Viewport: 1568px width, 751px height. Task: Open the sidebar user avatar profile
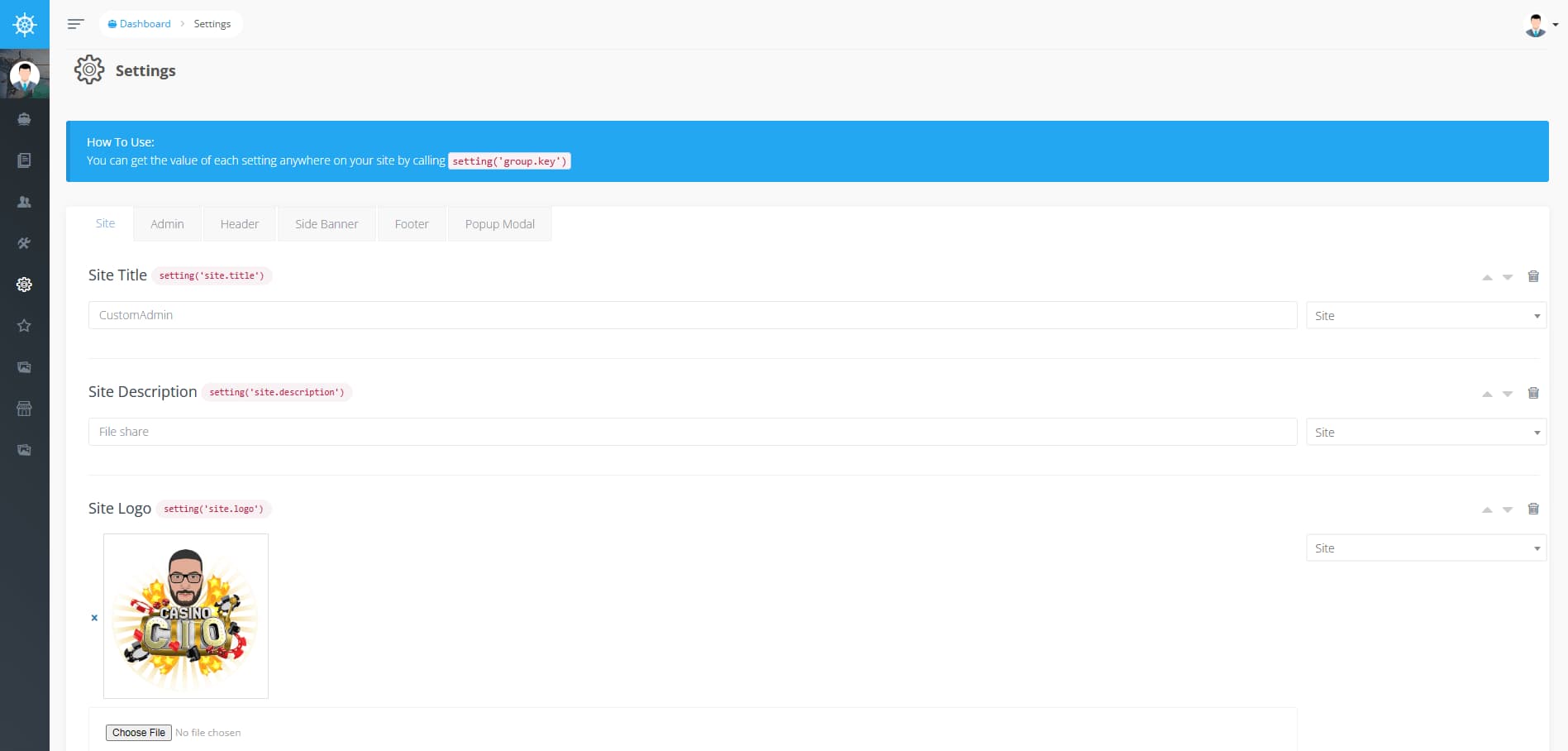click(25, 75)
